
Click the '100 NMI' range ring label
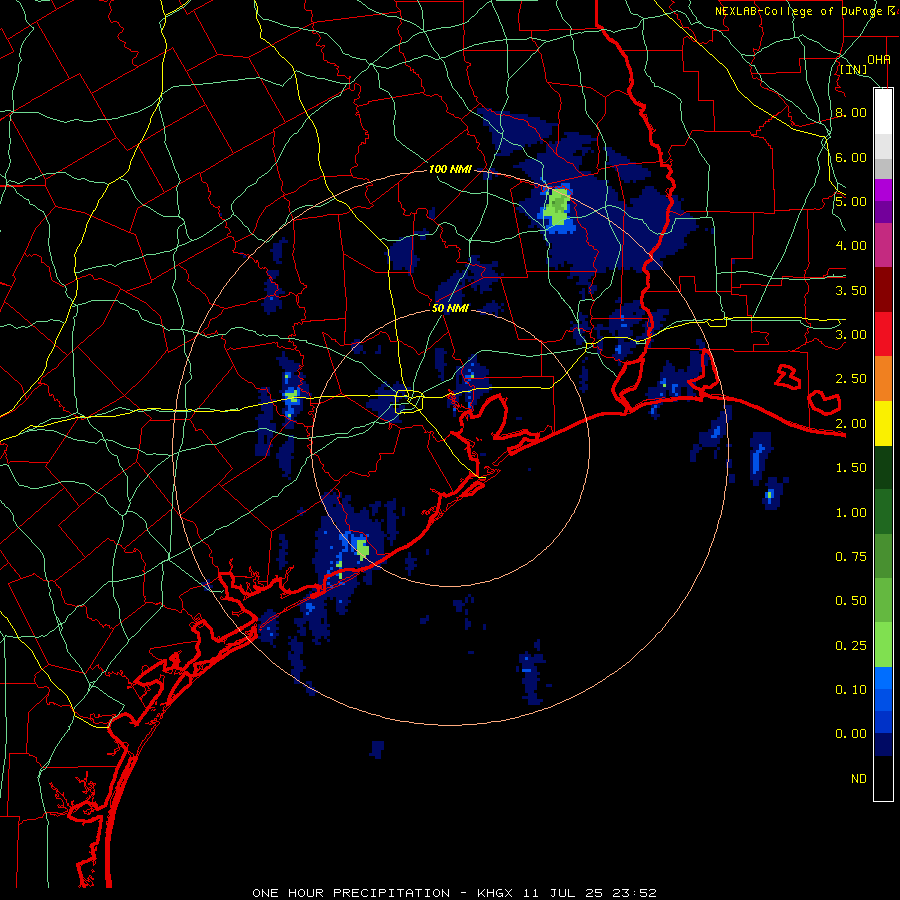(450, 169)
